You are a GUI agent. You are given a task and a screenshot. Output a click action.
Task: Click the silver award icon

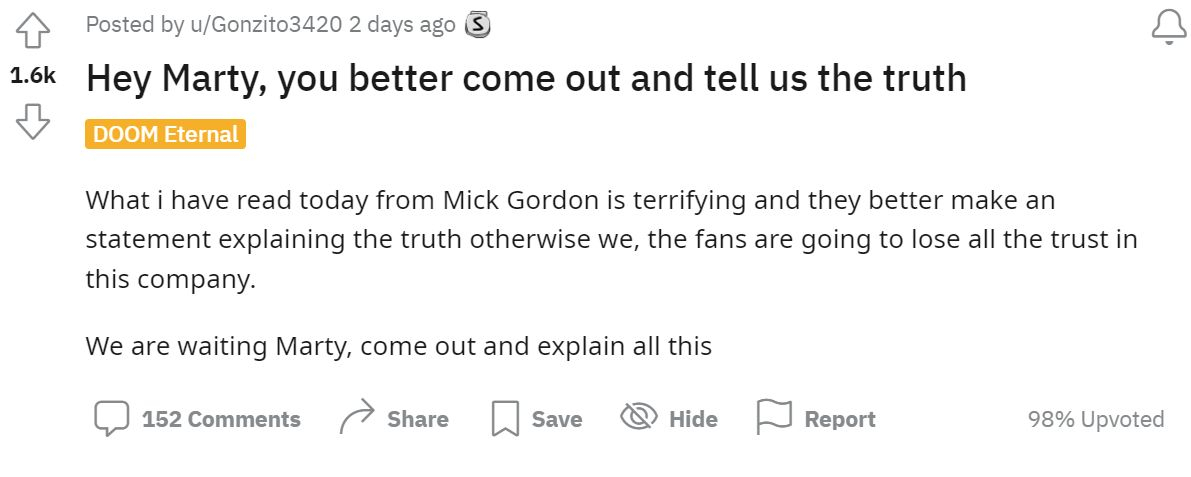(x=479, y=25)
